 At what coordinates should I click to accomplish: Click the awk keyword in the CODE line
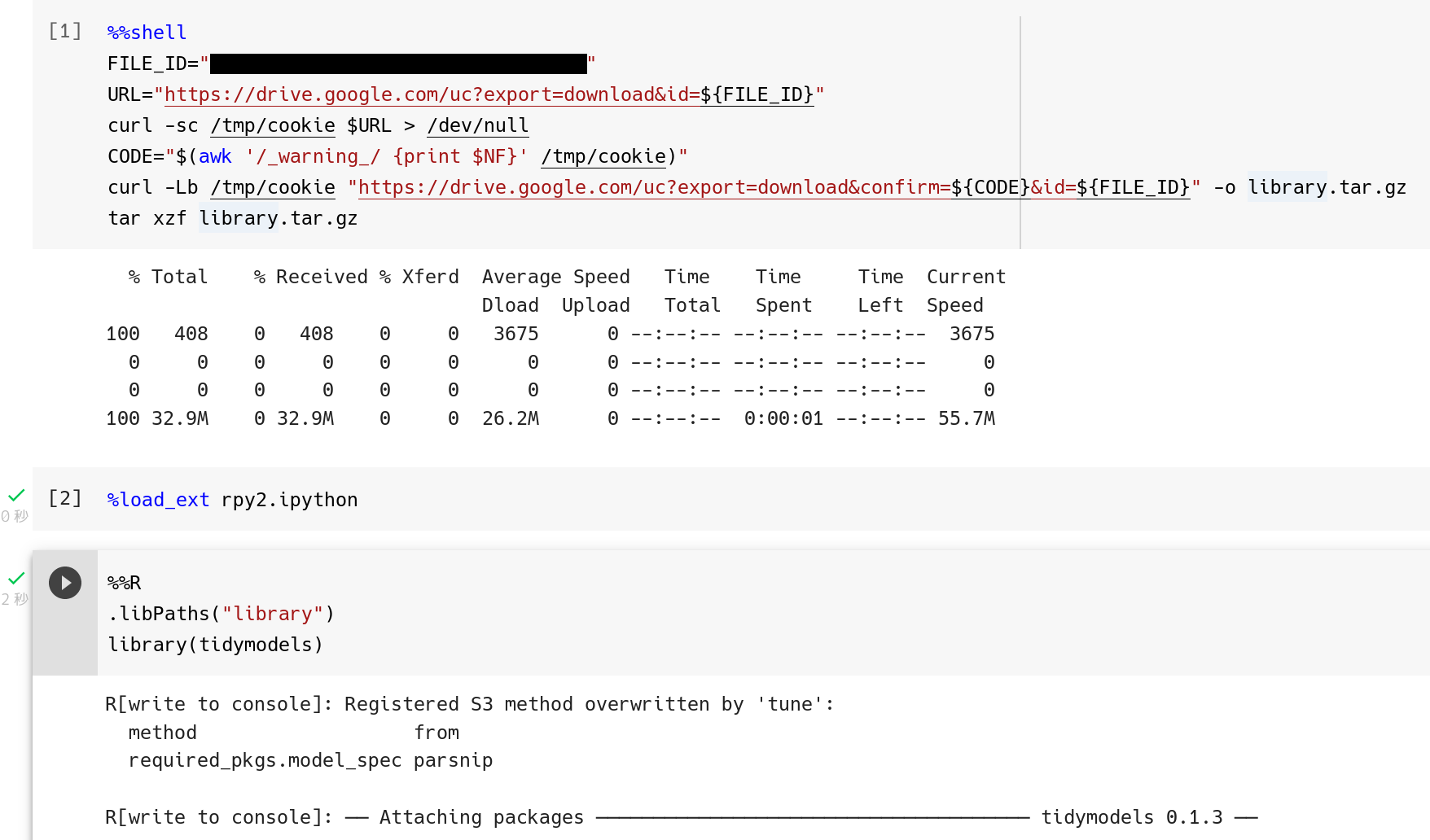pos(215,156)
